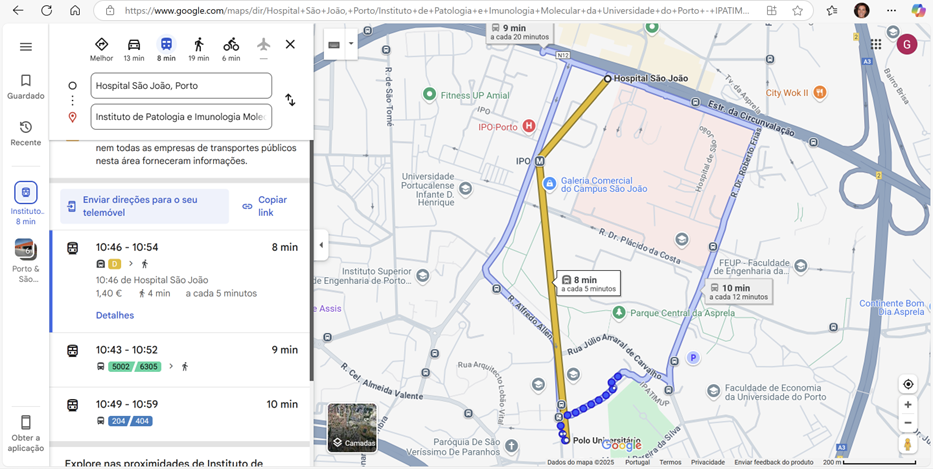Click the Hospital São João origin marker
The image size is (933, 469).
click(x=608, y=79)
